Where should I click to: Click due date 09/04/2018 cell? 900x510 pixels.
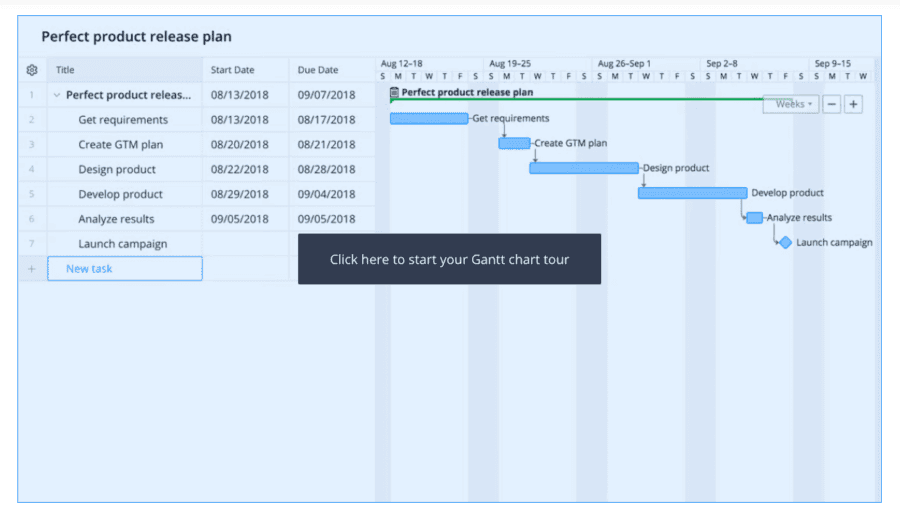(x=326, y=194)
